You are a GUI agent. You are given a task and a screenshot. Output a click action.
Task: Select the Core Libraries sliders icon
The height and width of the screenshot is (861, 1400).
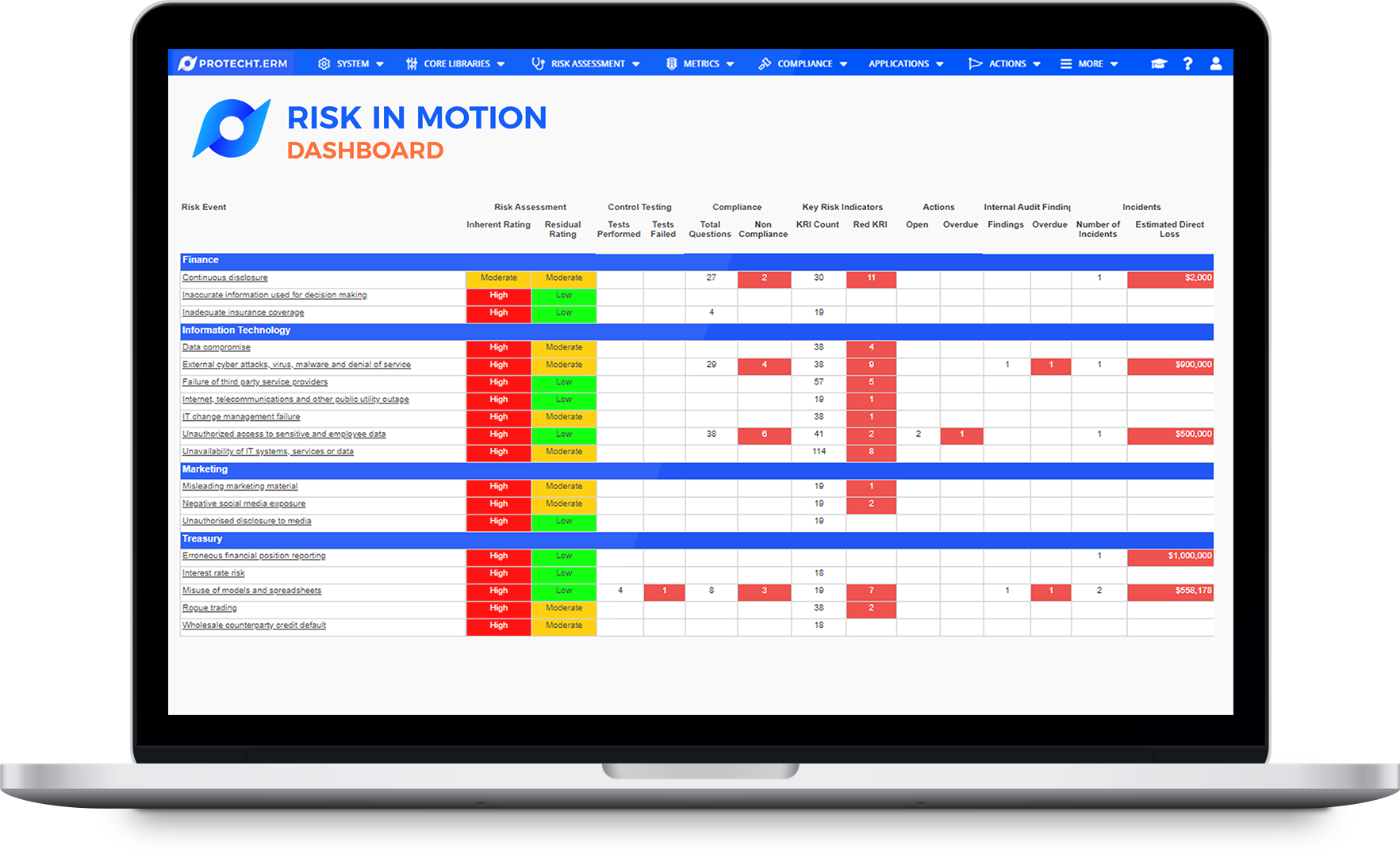[411, 63]
